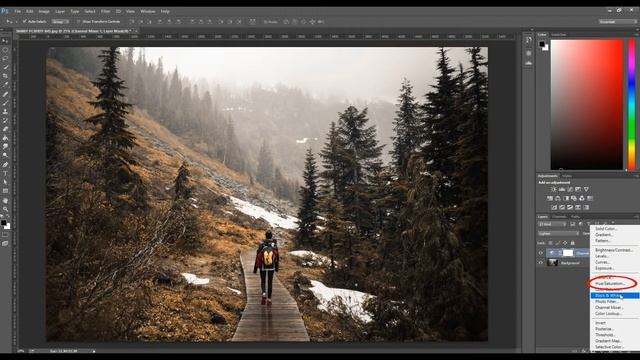Screen dimensions: 640x360
Task: Select the Crop tool
Action: [x=5, y=76]
